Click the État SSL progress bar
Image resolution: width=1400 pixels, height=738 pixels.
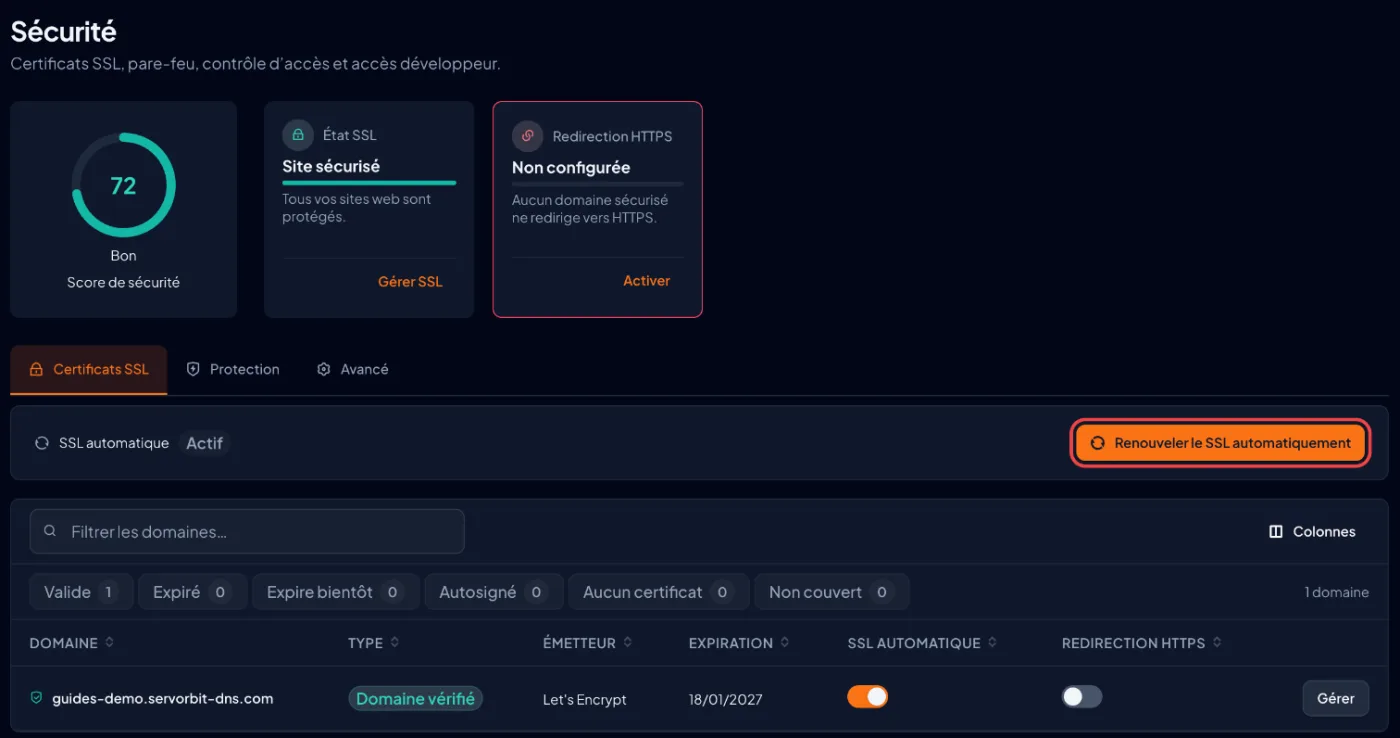coord(369,183)
